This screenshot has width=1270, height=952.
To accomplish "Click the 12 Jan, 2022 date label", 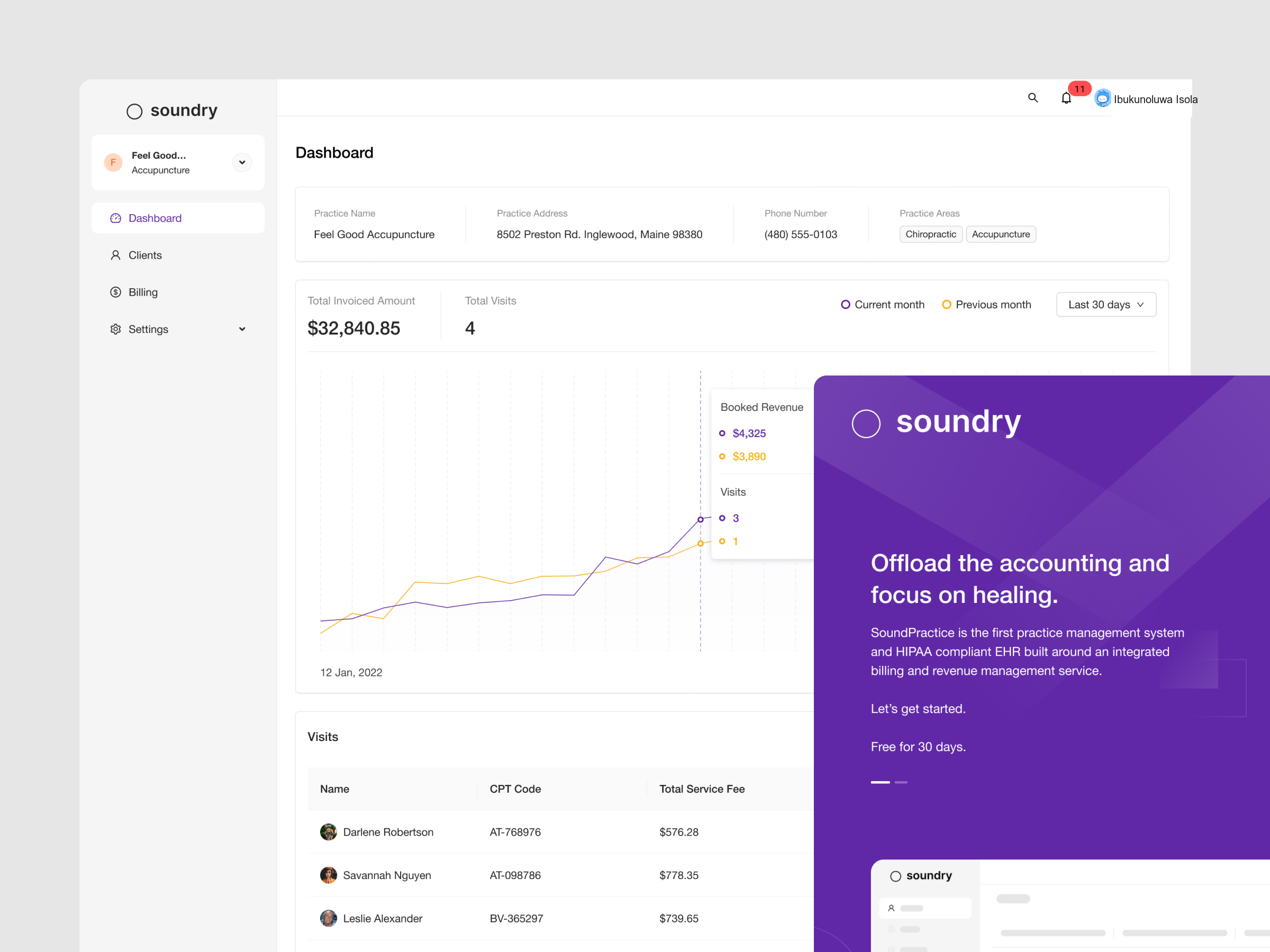I will point(351,673).
